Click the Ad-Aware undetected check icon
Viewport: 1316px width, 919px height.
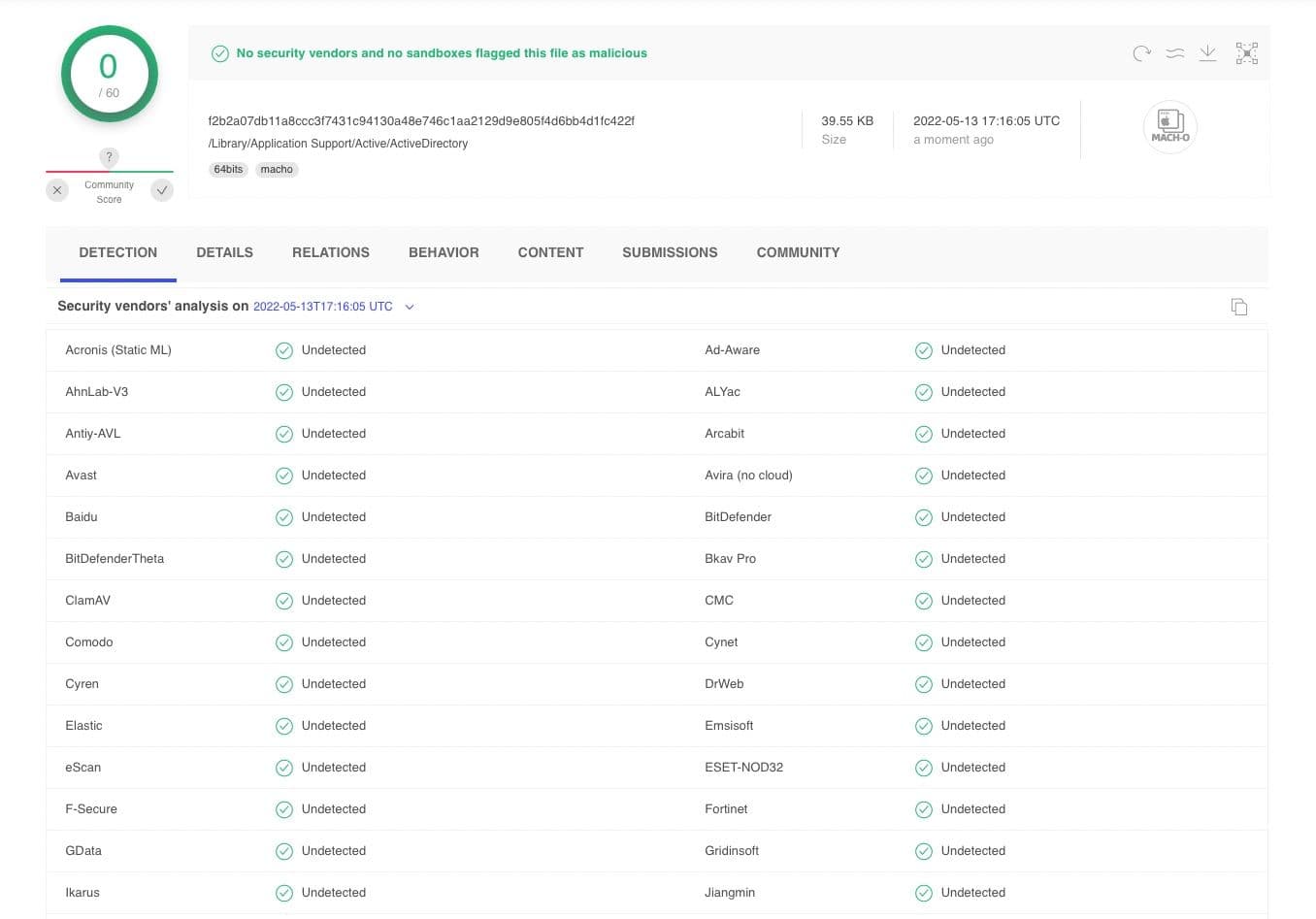pos(924,350)
